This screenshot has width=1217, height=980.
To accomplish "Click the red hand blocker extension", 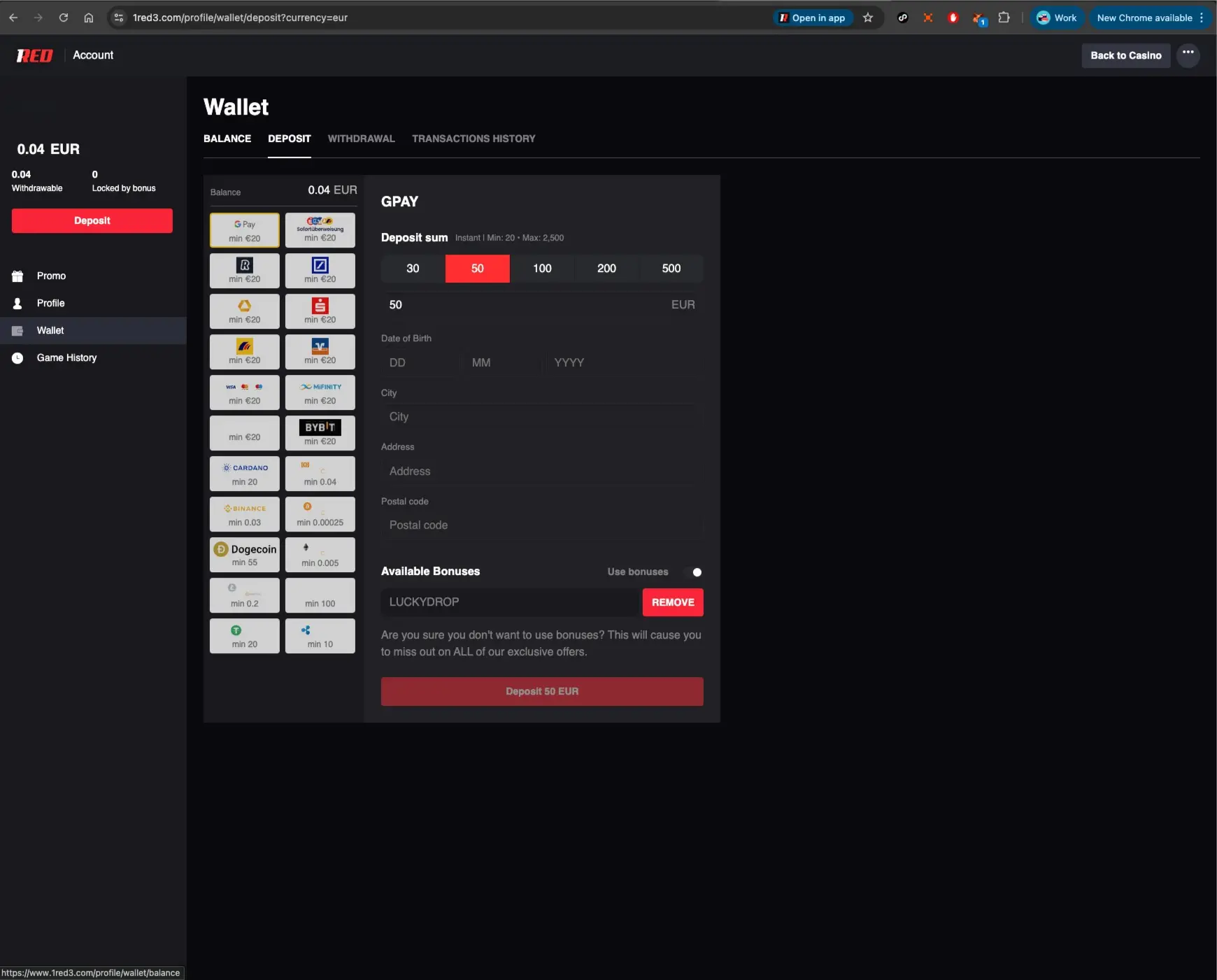I will pyautogui.click(x=953, y=17).
